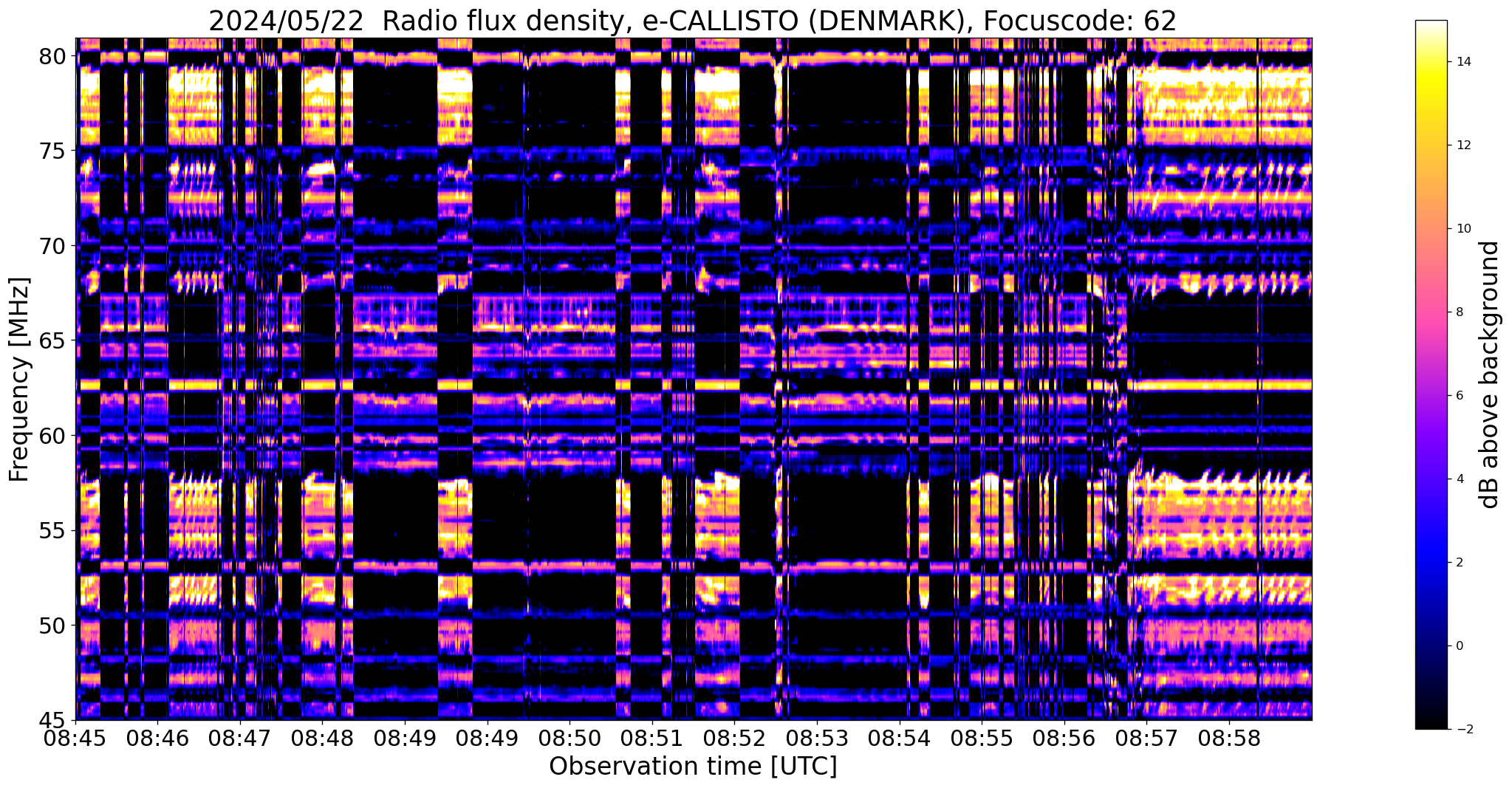The image size is (1512, 788).
Task: Pick the 8 dB colorbar tick label
Action: 1458,312
